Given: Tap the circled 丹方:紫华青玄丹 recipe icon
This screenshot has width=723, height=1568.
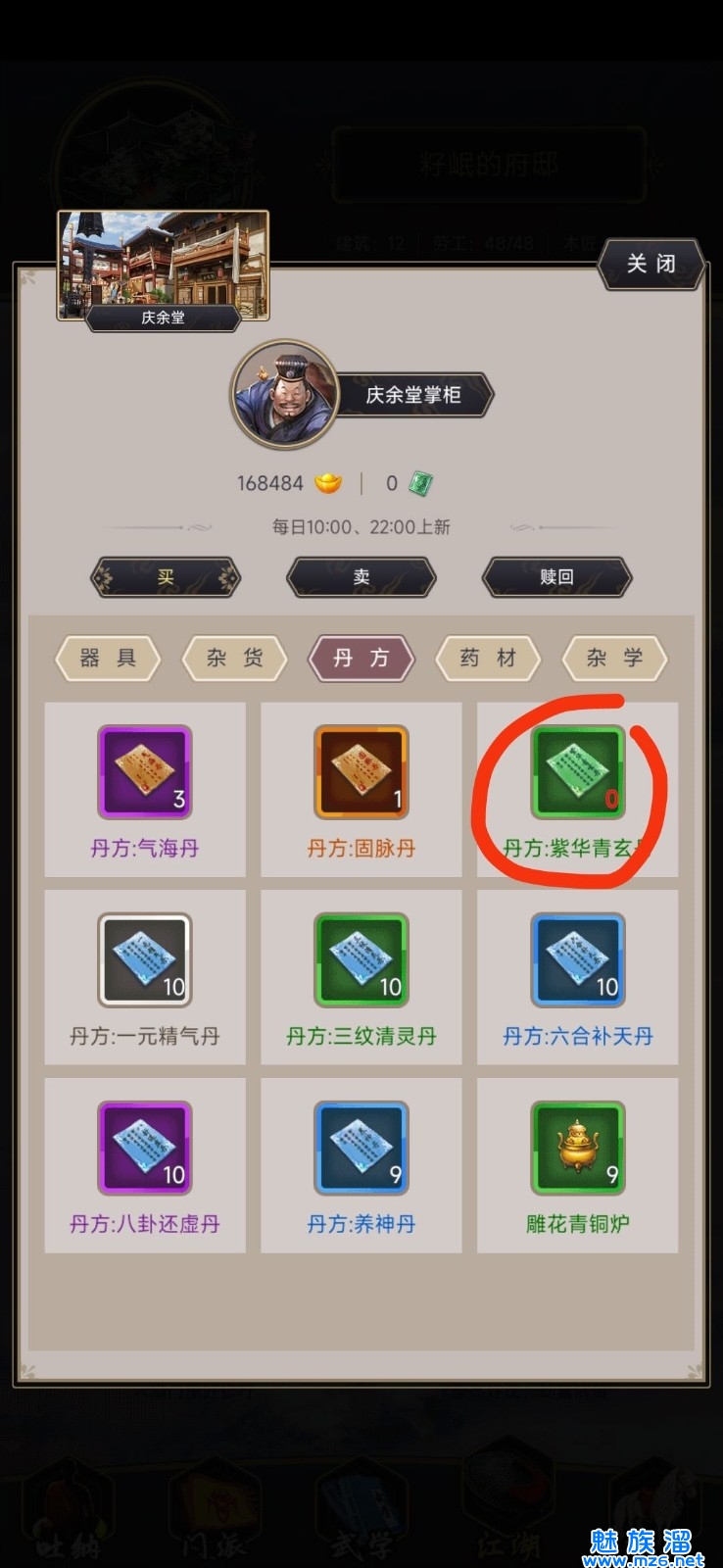Looking at the screenshot, I should 578,772.
